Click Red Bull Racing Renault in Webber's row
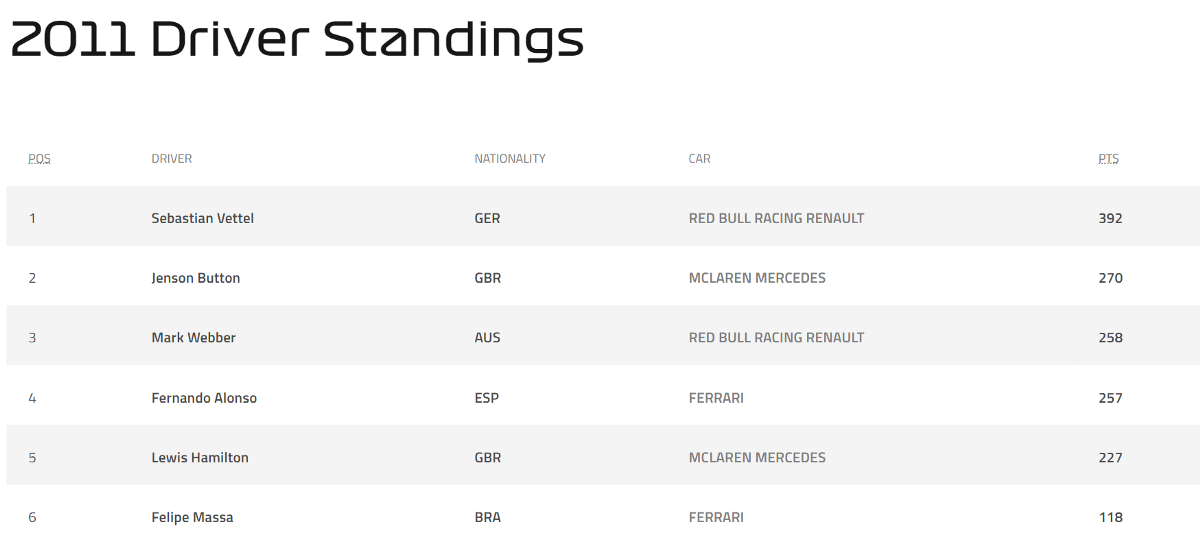This screenshot has width=1200, height=539. (776, 338)
